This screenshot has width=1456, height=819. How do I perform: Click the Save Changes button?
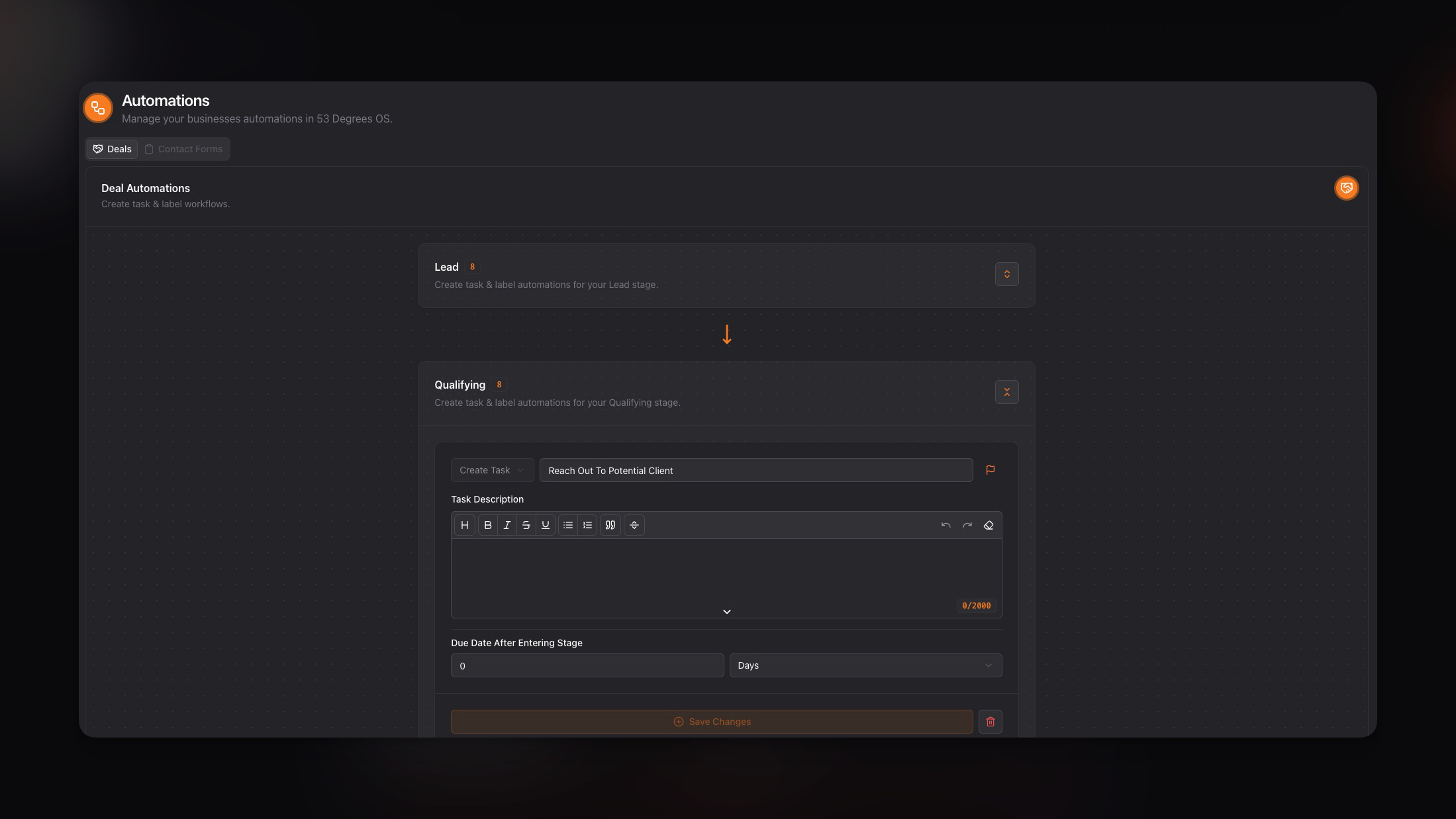[x=711, y=722]
